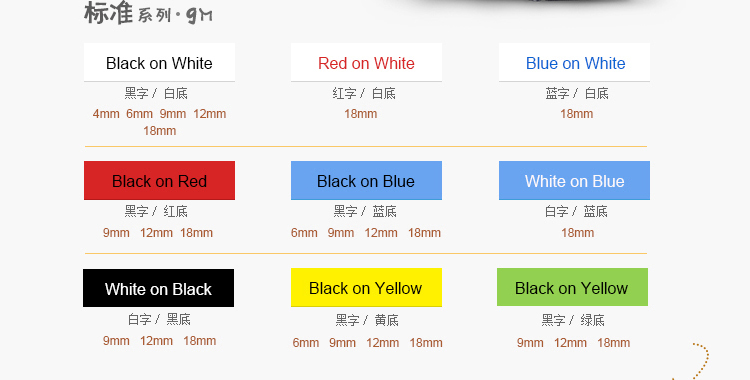Select 12mm size under Black on Red
The width and height of the screenshot is (750, 380).
[x=156, y=233]
